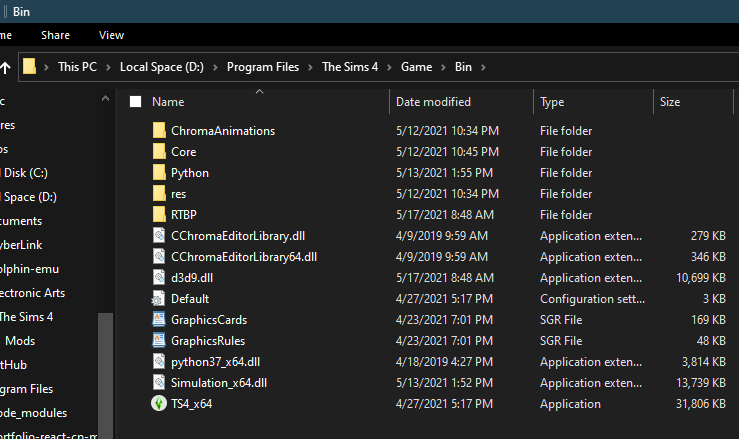Click the Bin breadcrumb
Image resolution: width=739 pixels, height=439 pixels.
[x=463, y=67]
